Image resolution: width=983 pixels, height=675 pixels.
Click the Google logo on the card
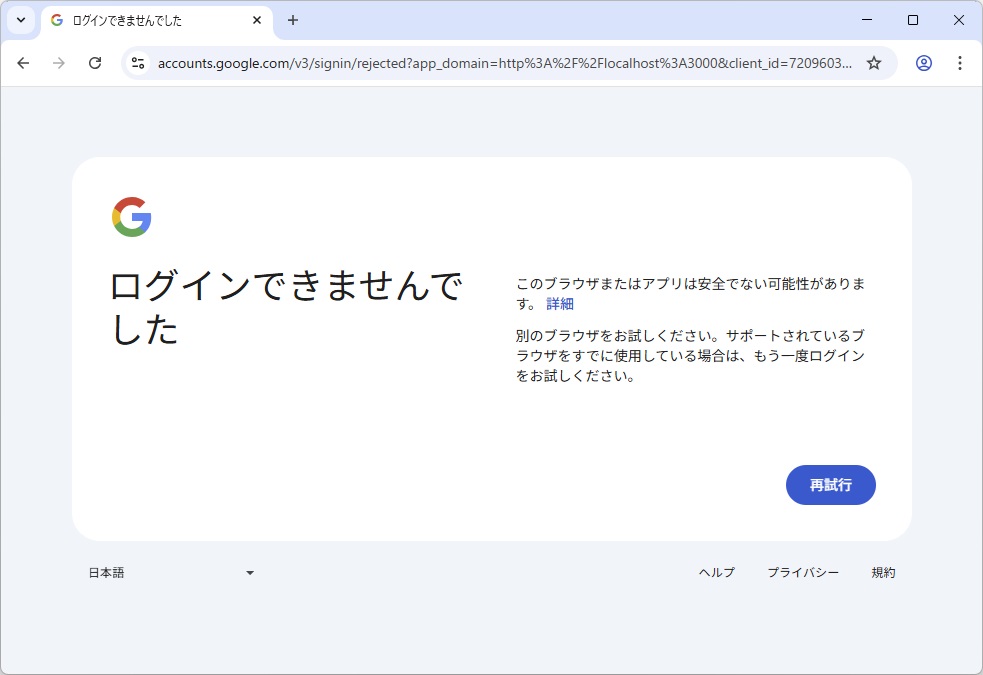click(132, 217)
